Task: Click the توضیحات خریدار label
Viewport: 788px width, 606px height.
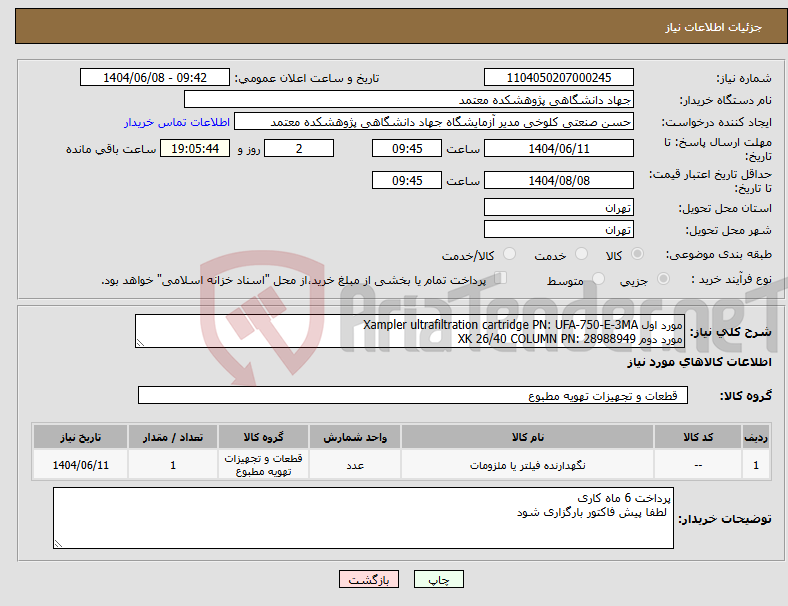Action: pyautogui.click(x=725, y=519)
